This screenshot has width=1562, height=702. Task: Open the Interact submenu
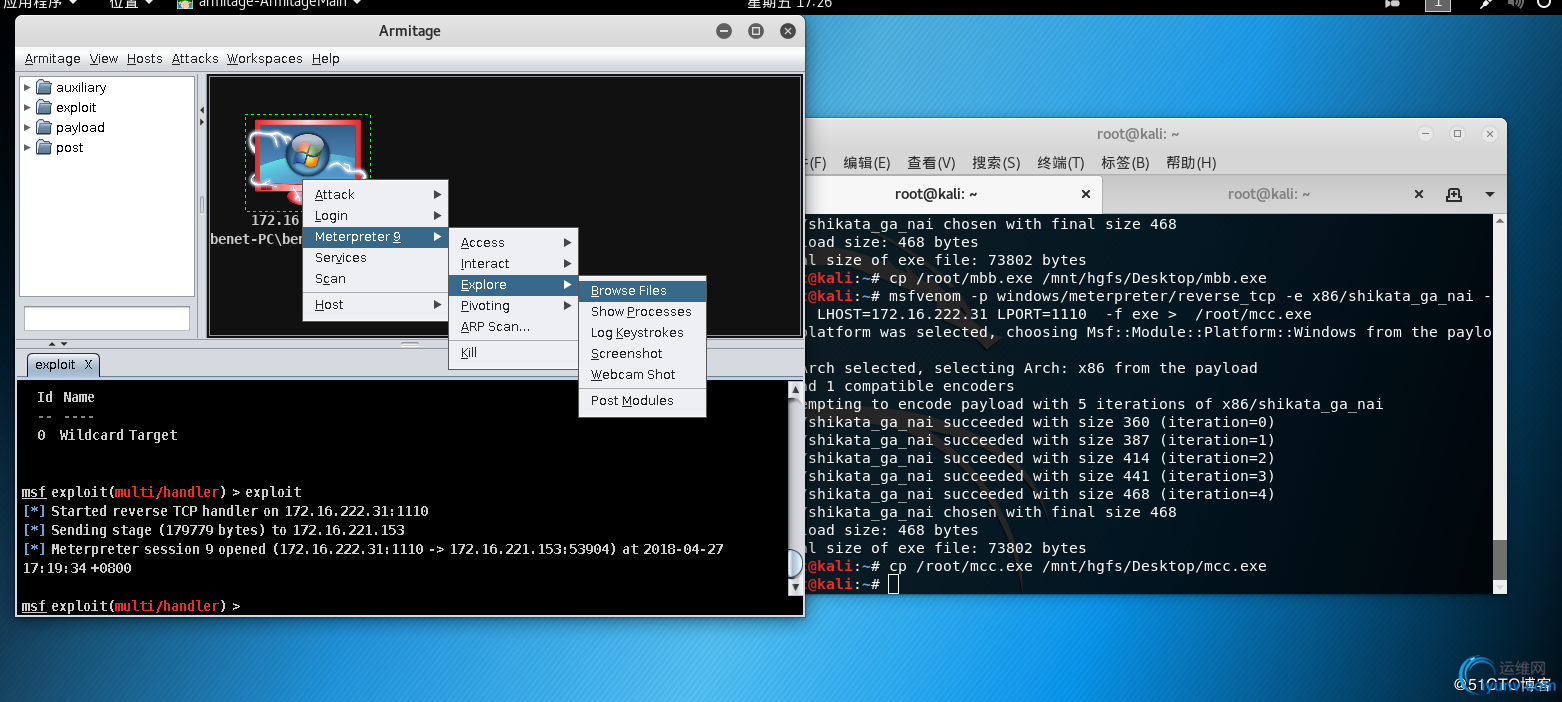[x=513, y=263]
